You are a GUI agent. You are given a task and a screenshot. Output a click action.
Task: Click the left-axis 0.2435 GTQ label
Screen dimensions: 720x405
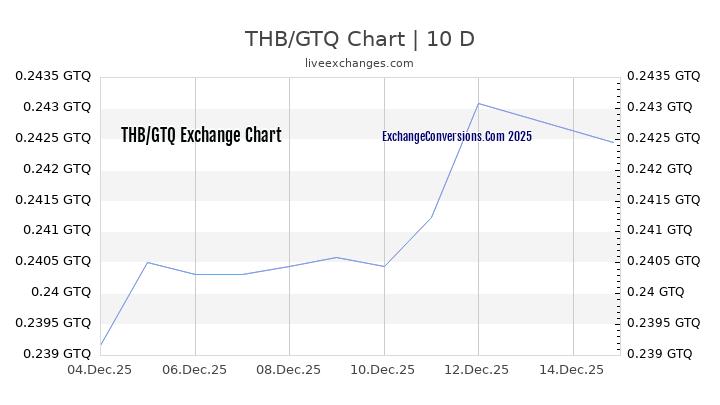[x=52, y=75]
